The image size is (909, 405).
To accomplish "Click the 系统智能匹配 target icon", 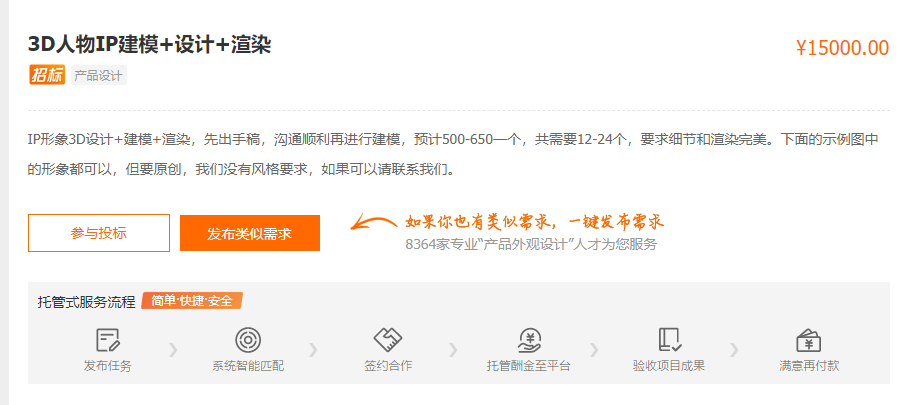I will click(x=248, y=340).
